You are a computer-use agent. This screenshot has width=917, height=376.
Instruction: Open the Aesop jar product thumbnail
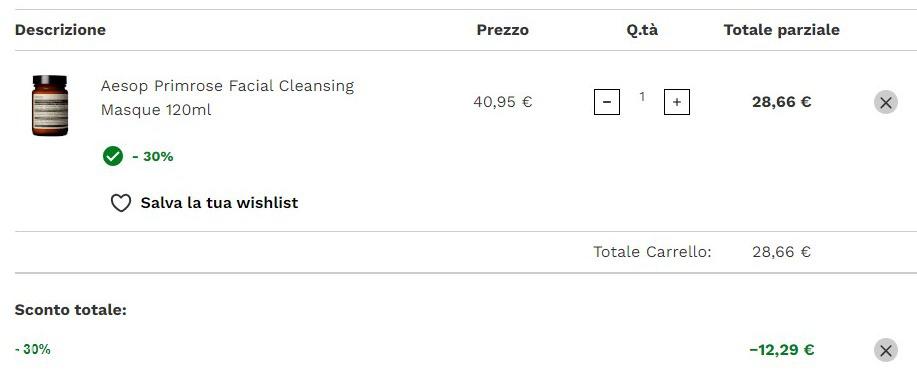pyautogui.click(x=50, y=106)
